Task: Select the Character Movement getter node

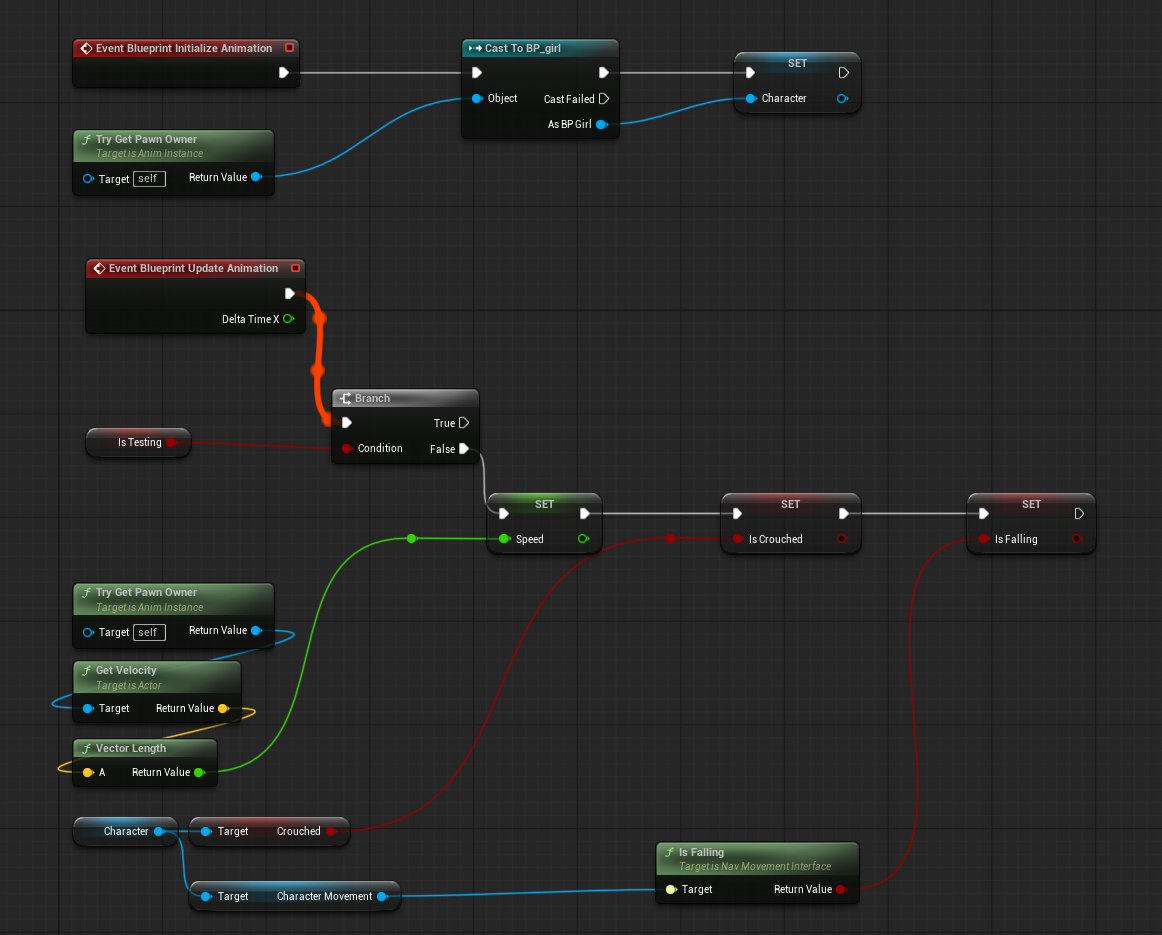Action: click(x=295, y=896)
